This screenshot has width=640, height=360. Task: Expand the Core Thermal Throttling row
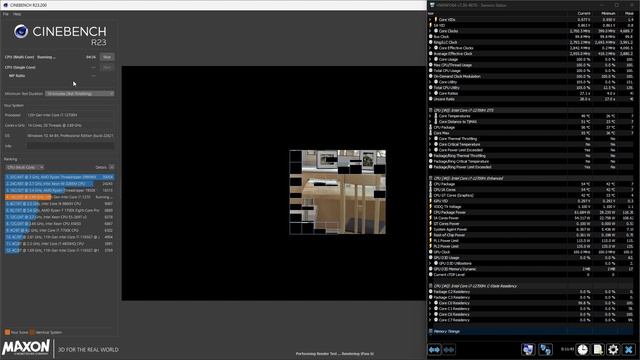[430, 139]
